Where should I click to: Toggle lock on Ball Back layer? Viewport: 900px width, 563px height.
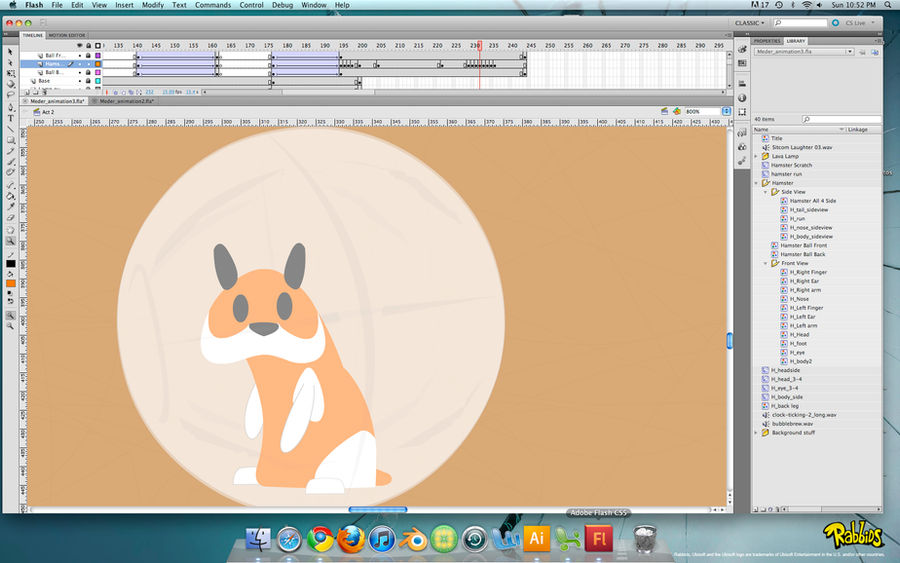(x=88, y=72)
